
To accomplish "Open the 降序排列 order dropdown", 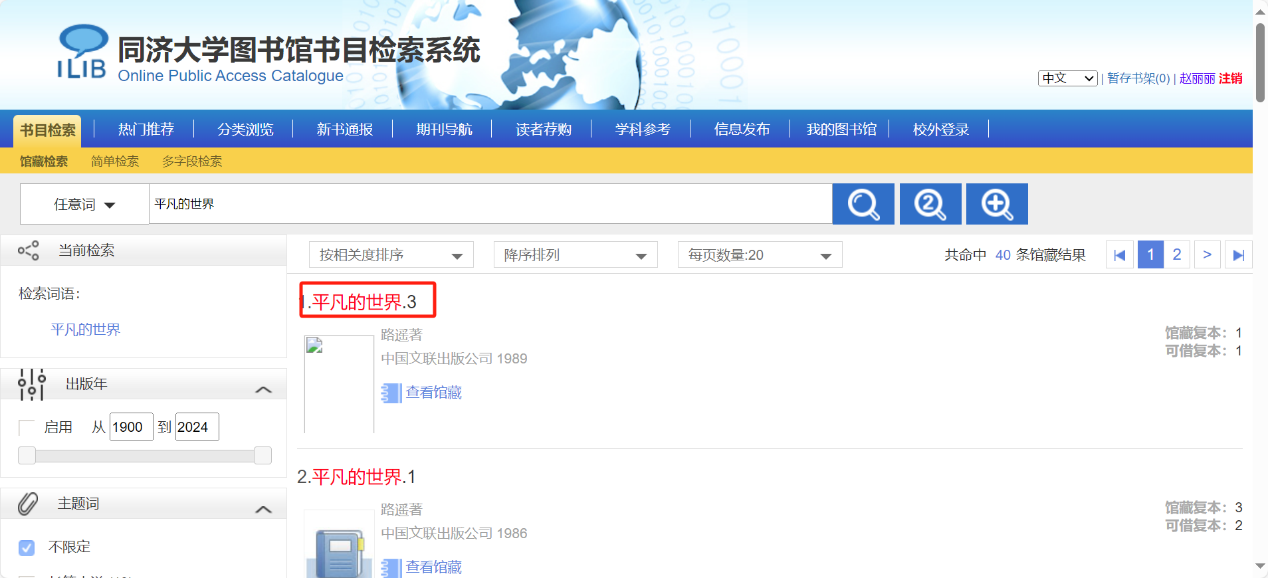I will click(x=575, y=255).
